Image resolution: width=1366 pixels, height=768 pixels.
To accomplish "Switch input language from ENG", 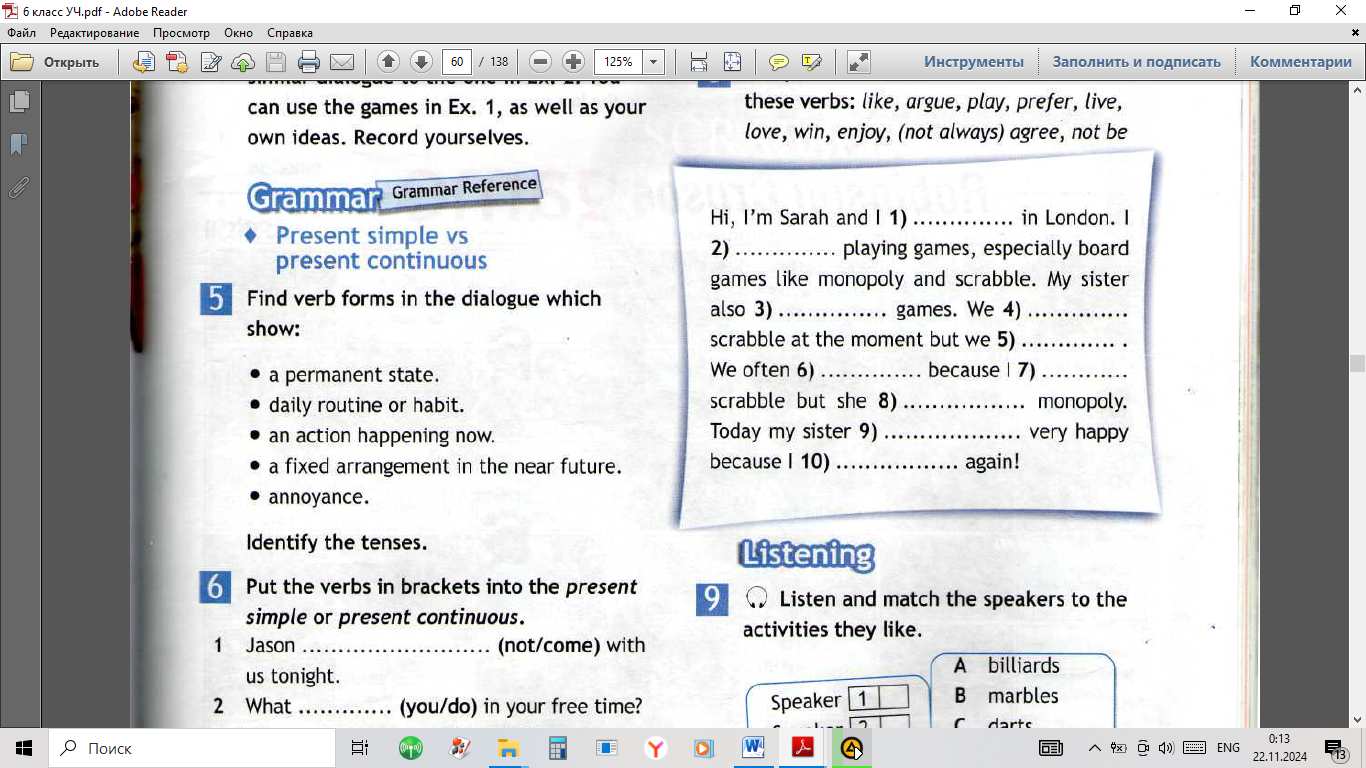I will [1228, 748].
